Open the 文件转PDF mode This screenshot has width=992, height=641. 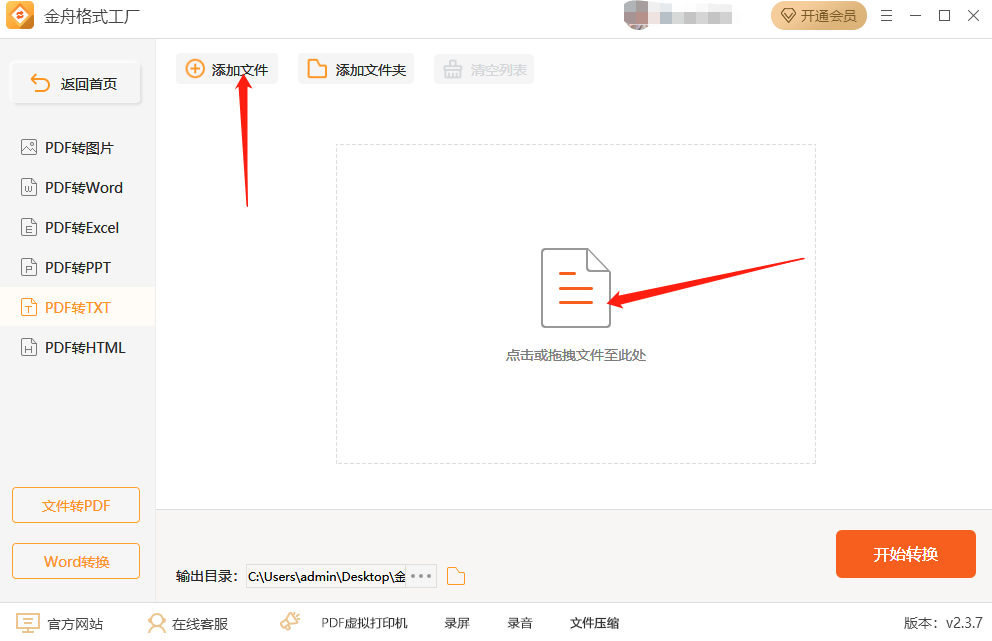[x=76, y=505]
